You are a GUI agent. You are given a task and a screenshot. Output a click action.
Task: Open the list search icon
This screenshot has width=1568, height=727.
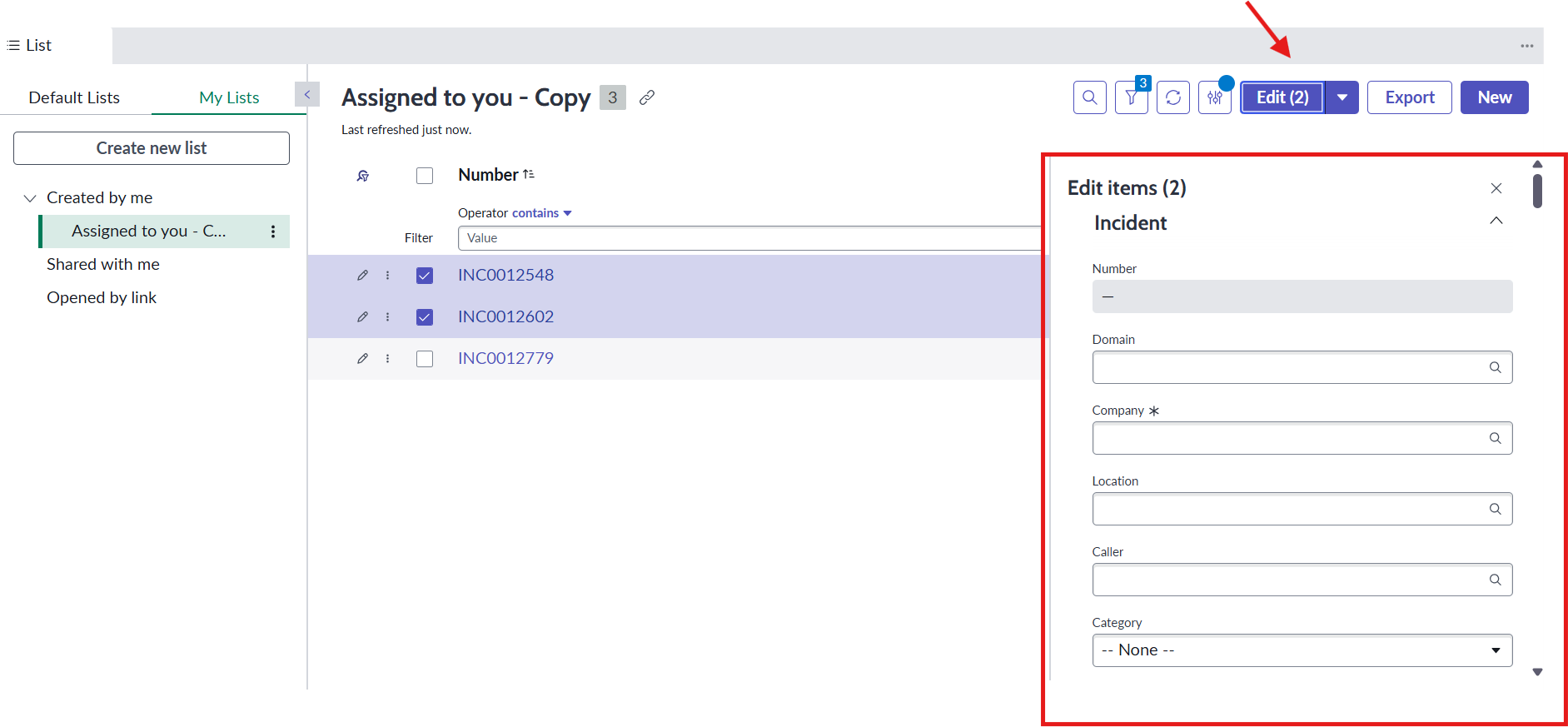(1089, 97)
